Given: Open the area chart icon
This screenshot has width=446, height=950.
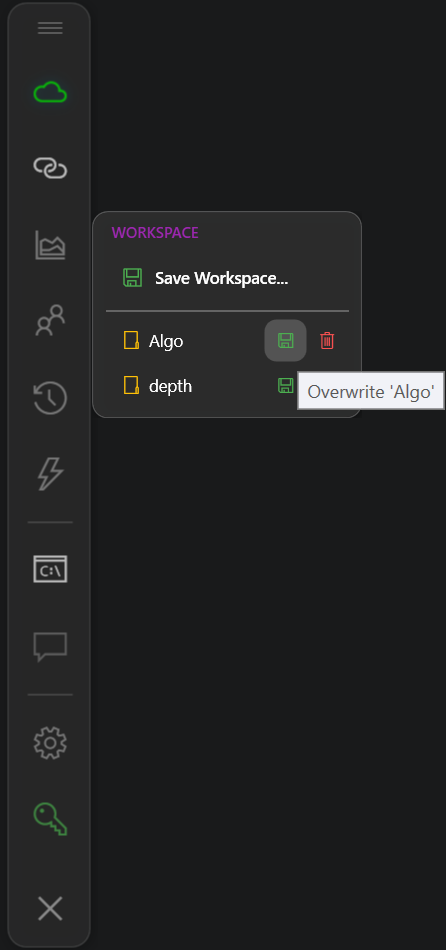Looking at the screenshot, I should [x=50, y=245].
